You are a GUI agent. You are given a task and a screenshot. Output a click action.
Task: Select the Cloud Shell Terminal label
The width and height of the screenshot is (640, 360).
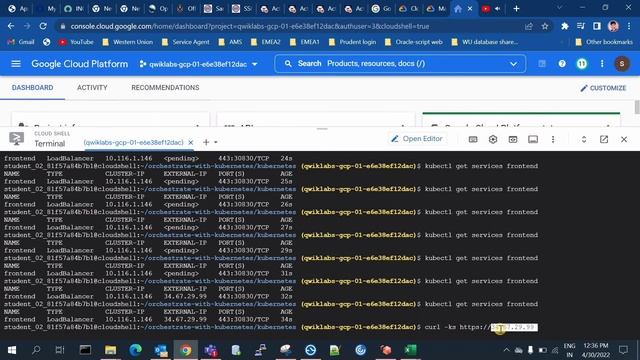(49, 144)
